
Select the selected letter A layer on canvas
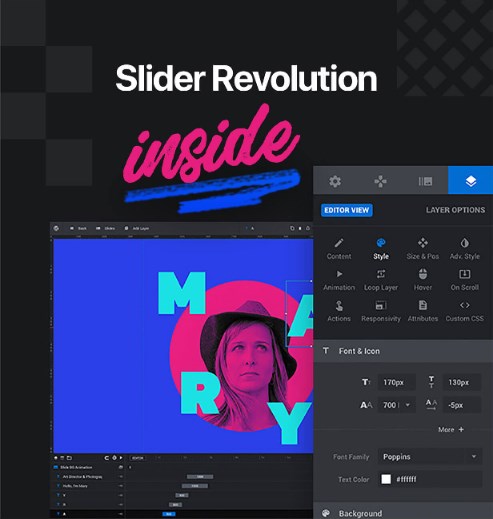tap(300, 314)
